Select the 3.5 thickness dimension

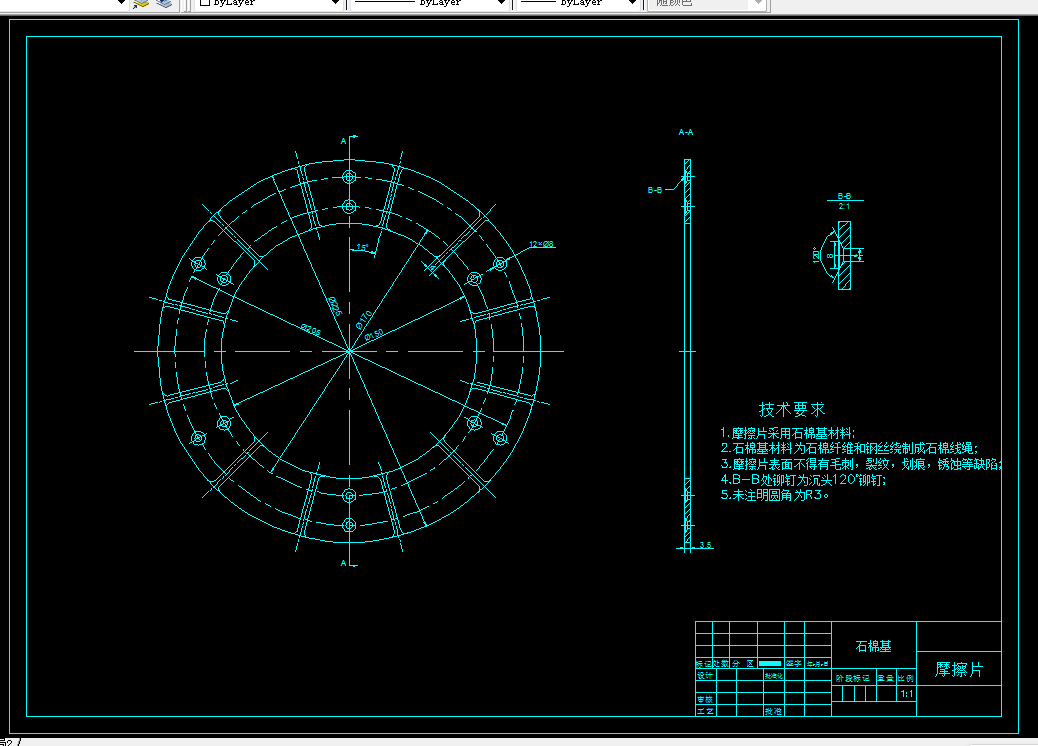[706, 545]
